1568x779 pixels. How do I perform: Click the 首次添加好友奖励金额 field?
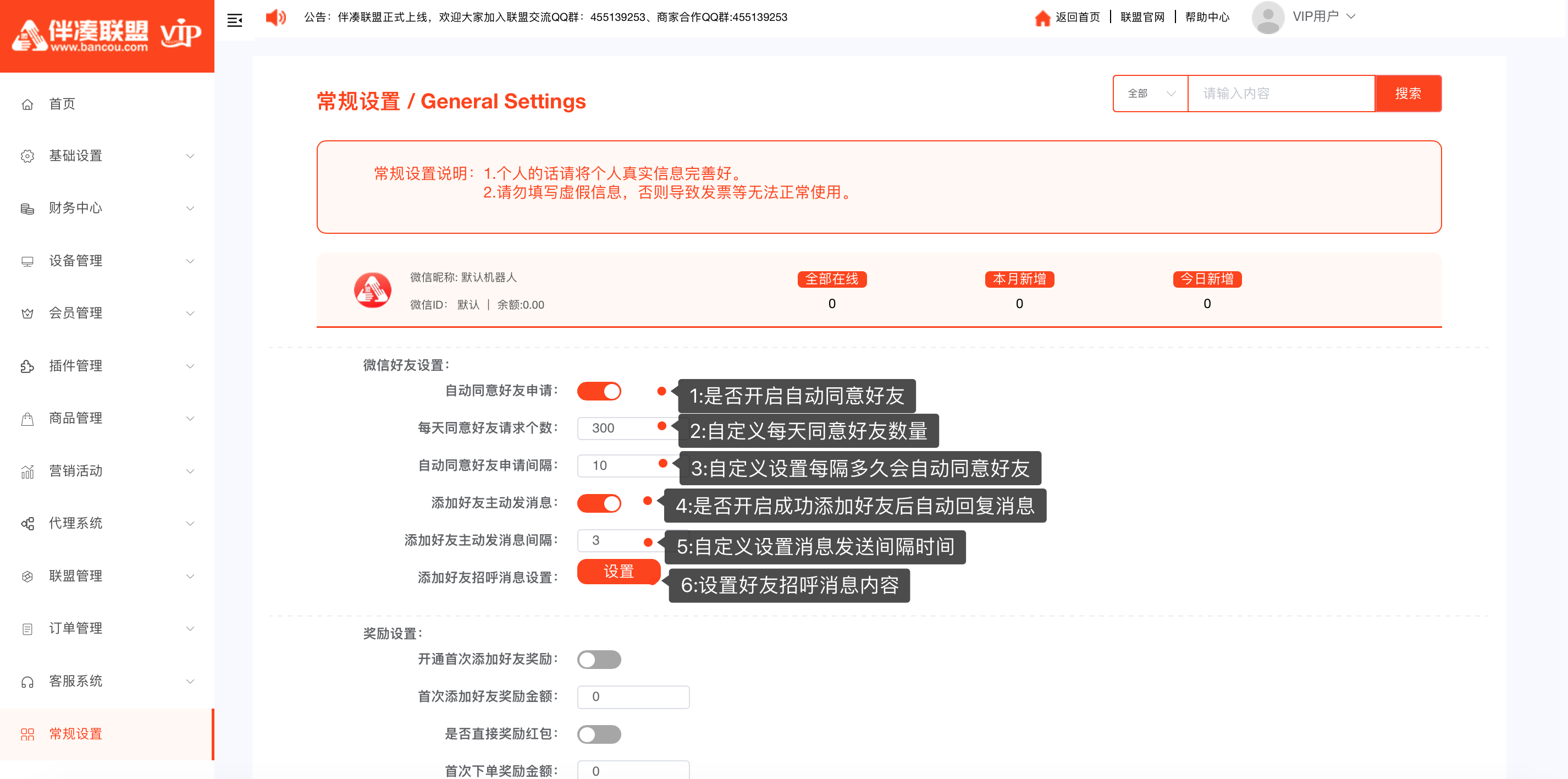(633, 697)
